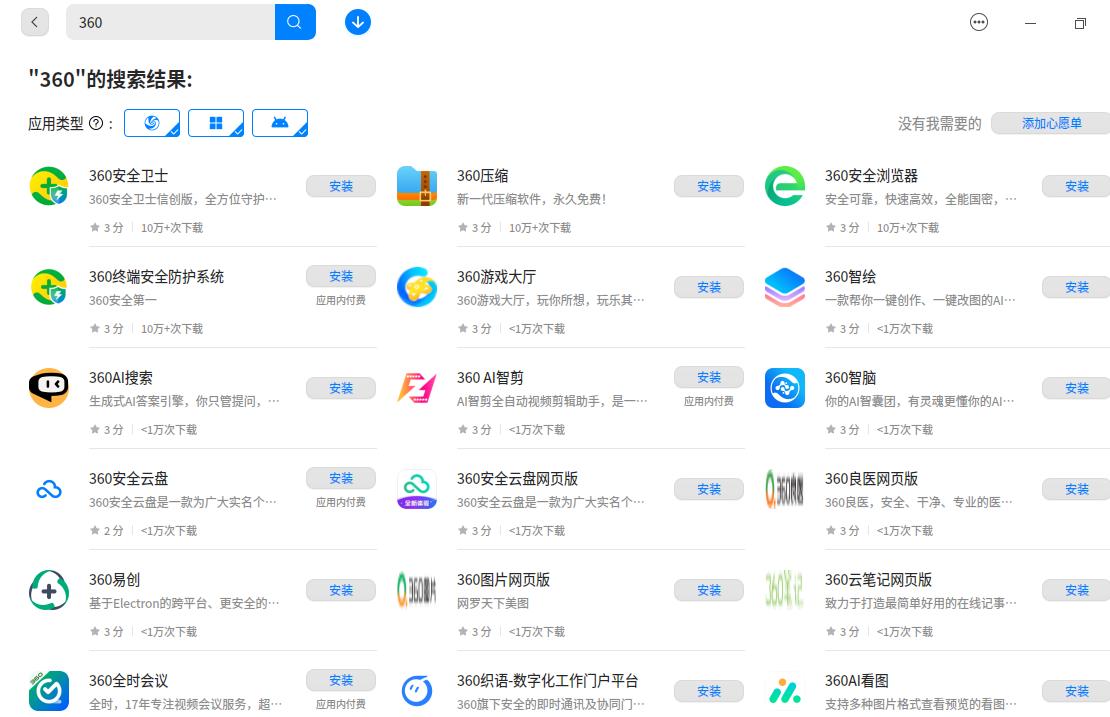Screen dimensions: 1110x717
Task: Open the 360安全卫士 title text
Action: pos(128,176)
